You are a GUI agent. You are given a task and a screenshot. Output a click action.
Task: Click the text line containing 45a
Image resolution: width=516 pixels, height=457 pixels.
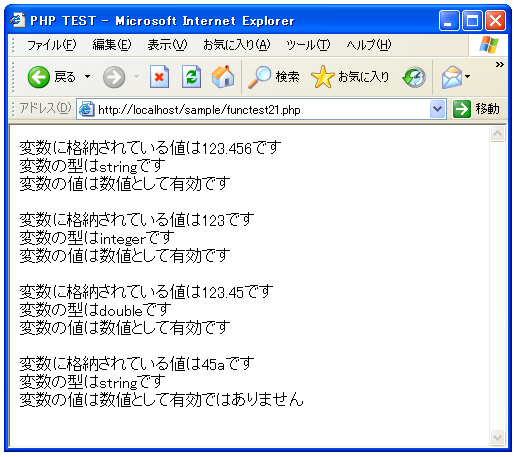(137, 364)
